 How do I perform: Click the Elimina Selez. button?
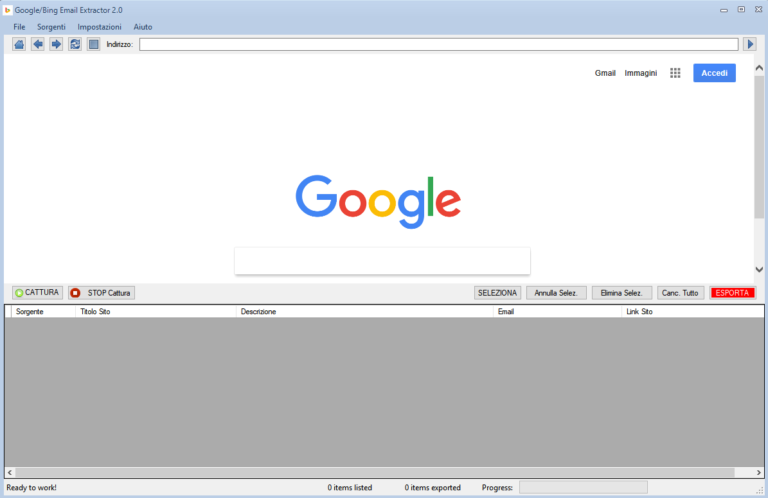pos(622,293)
